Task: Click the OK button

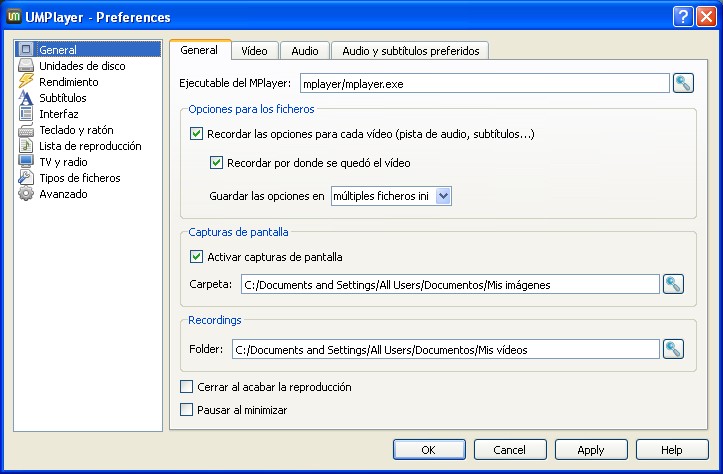Action: click(x=429, y=450)
